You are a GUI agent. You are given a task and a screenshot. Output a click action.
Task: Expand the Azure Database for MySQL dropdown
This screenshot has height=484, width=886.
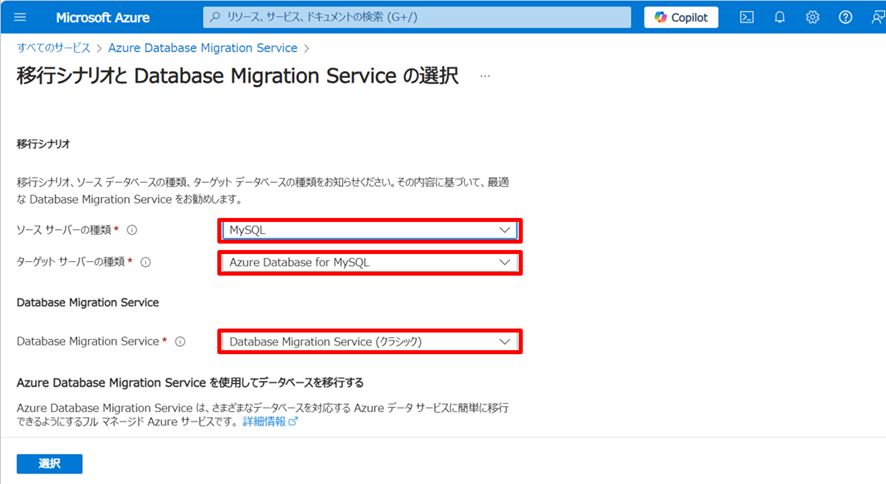370,262
